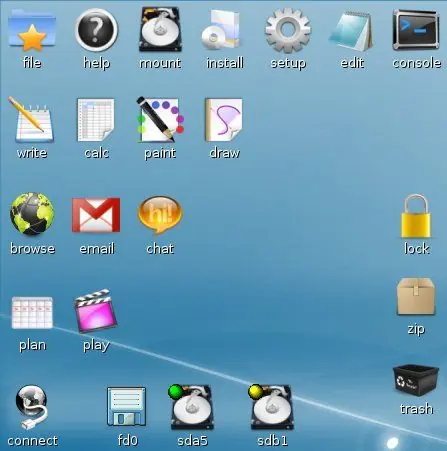Launch the paint brush icon
The image size is (447, 451).
160,119
